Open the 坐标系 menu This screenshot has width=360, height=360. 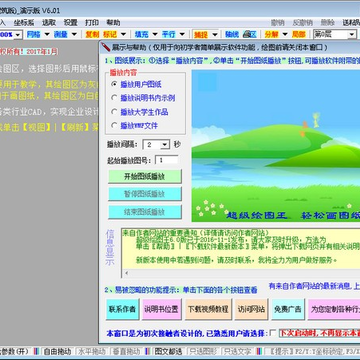click(24, 23)
